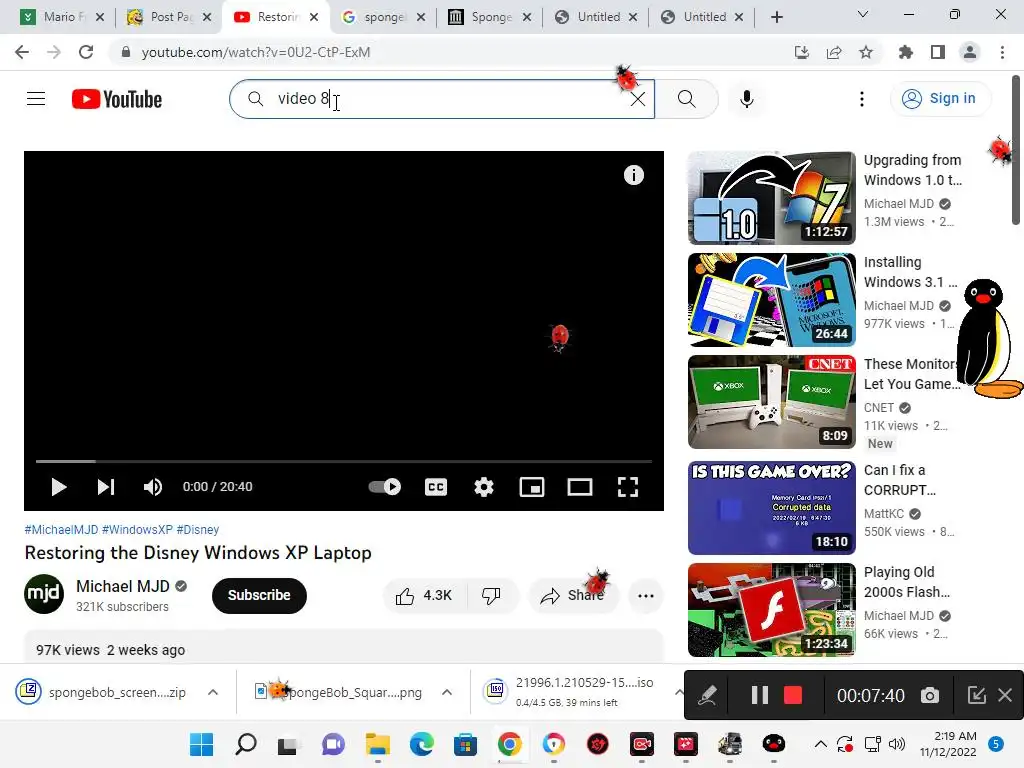Go back in browser history

point(22,52)
